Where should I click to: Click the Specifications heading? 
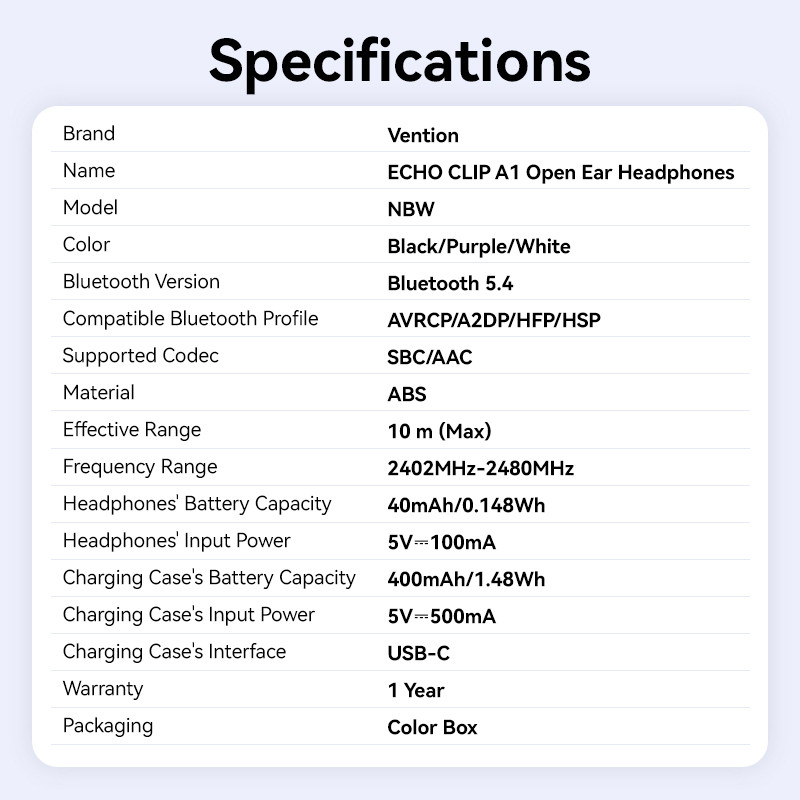tap(400, 60)
